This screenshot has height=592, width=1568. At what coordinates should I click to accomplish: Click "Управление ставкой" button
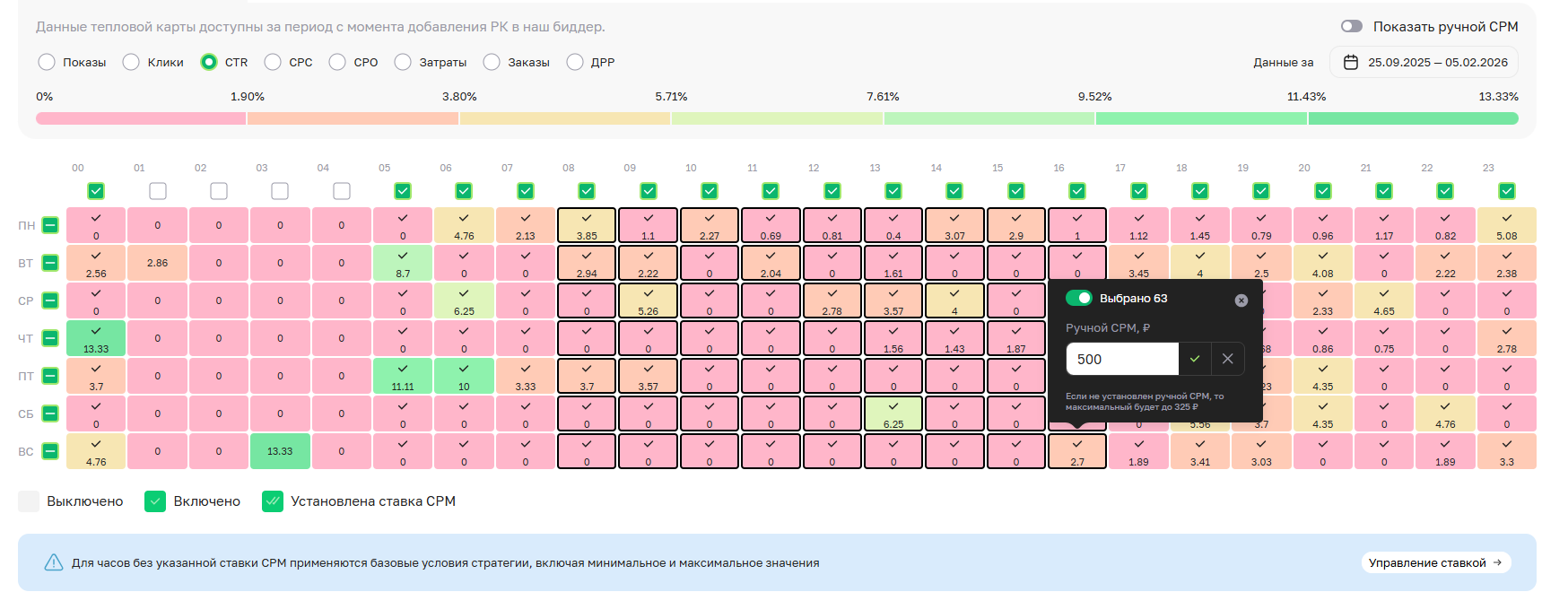[1435, 562]
